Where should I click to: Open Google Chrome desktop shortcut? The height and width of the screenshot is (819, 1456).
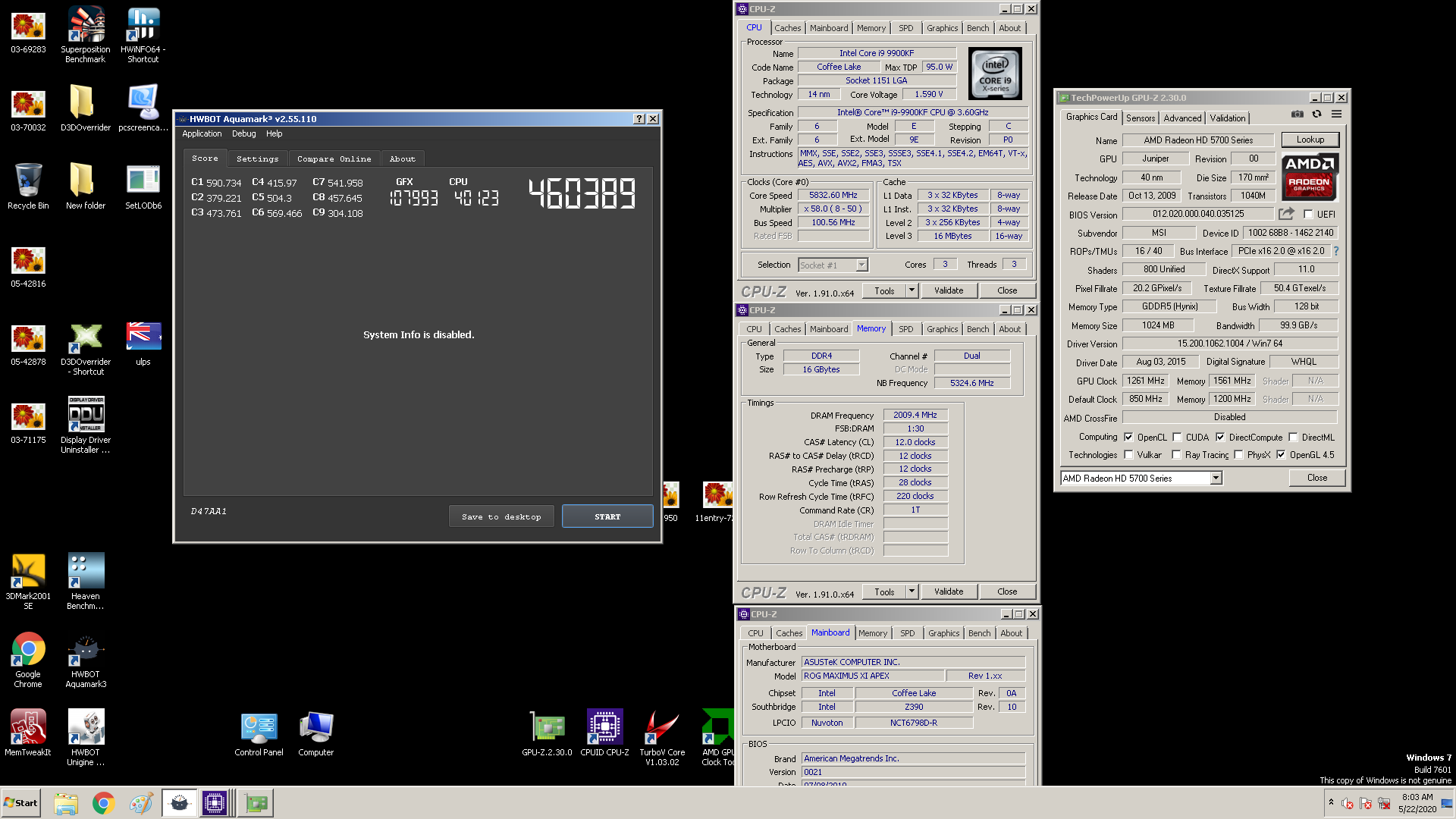click(28, 660)
